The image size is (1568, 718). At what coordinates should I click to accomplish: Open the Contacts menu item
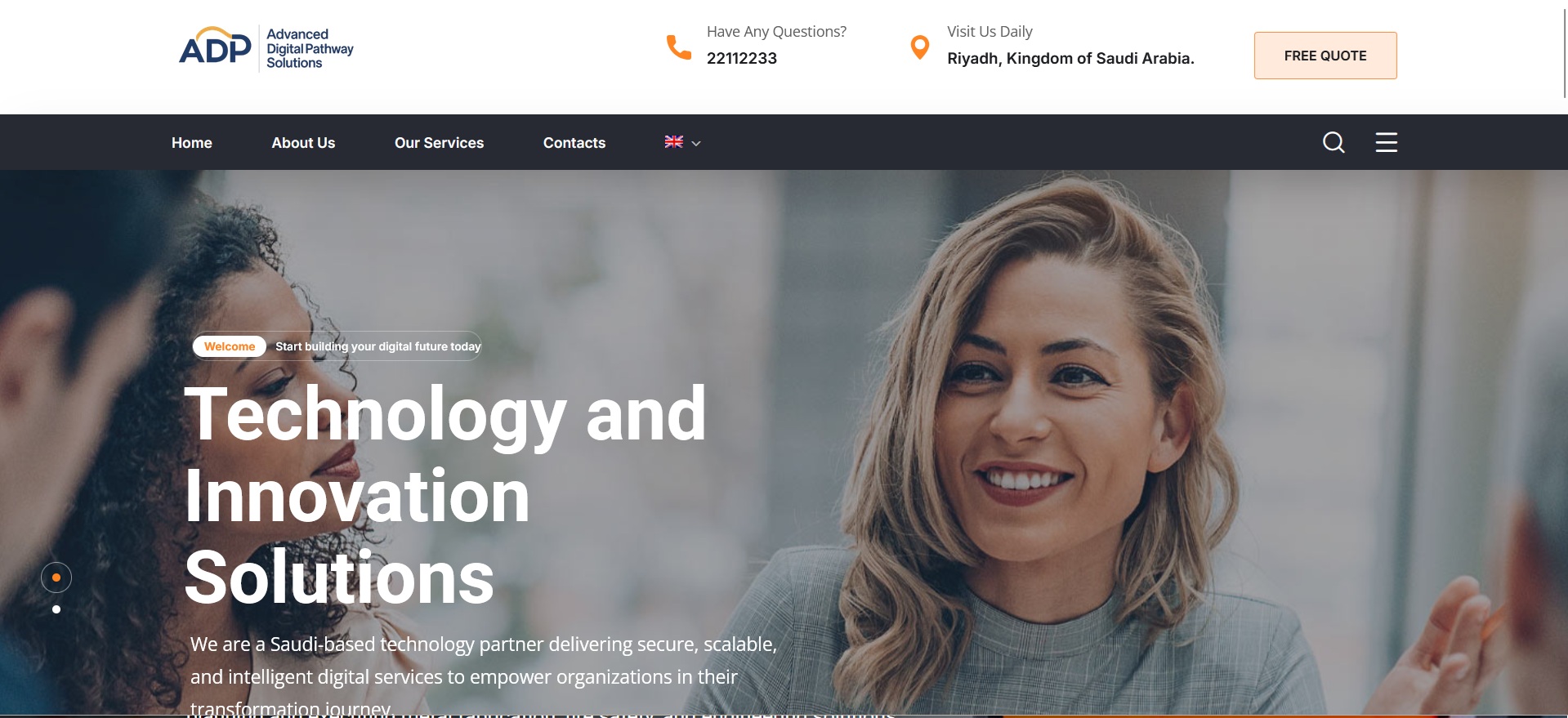574,143
